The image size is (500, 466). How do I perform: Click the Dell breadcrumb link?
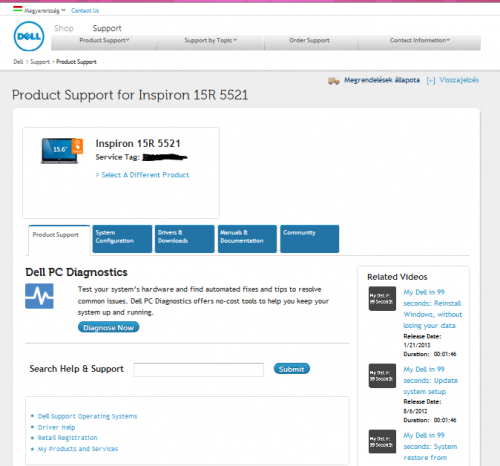click(18, 62)
